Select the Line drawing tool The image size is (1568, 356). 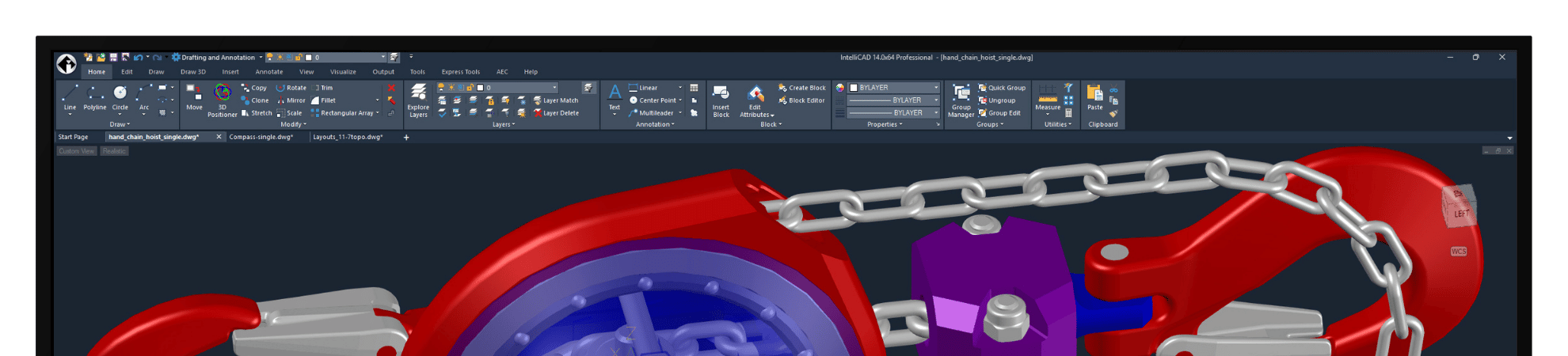coord(70,98)
